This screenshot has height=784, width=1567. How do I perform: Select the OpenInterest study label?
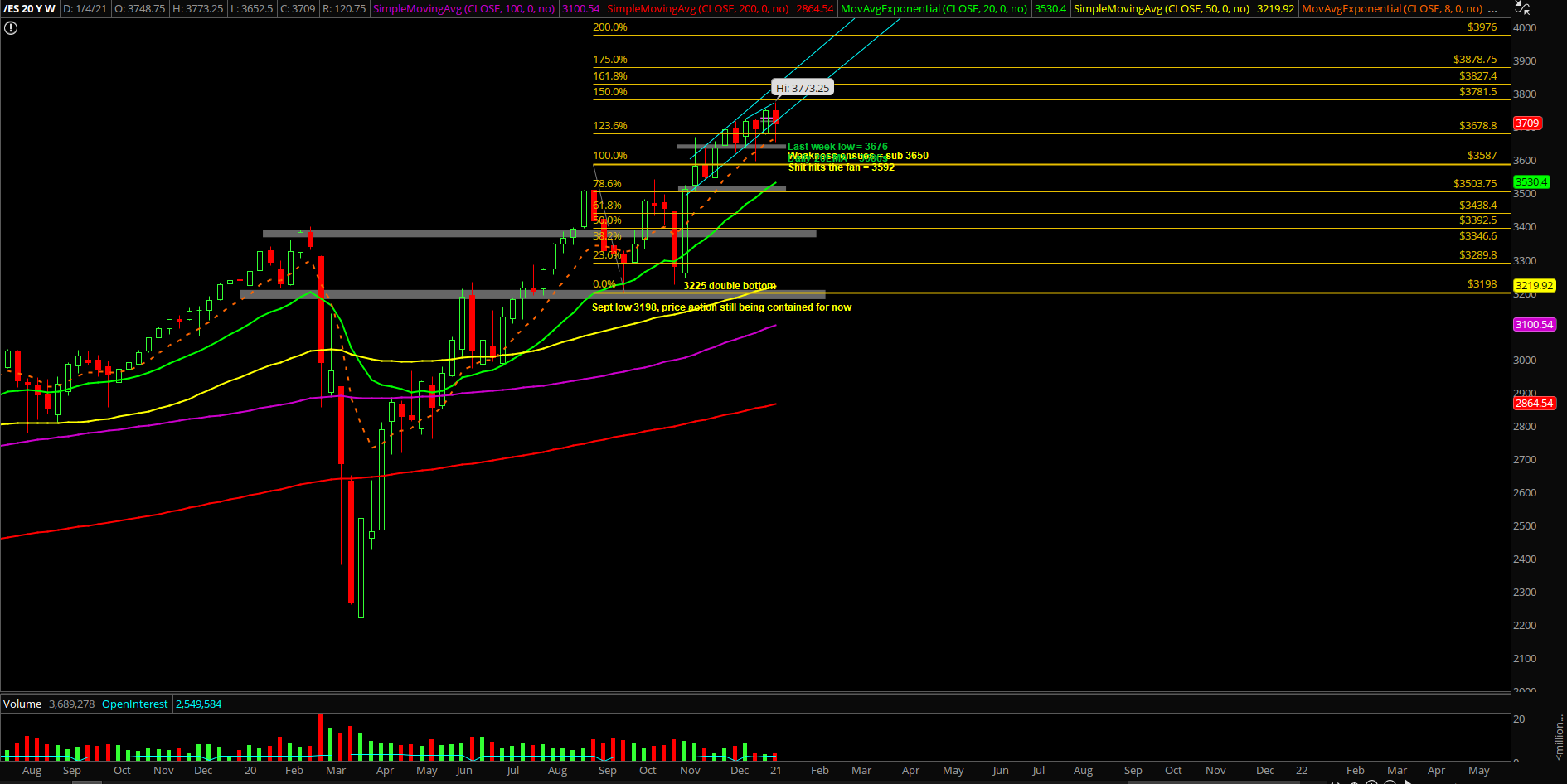pos(135,704)
